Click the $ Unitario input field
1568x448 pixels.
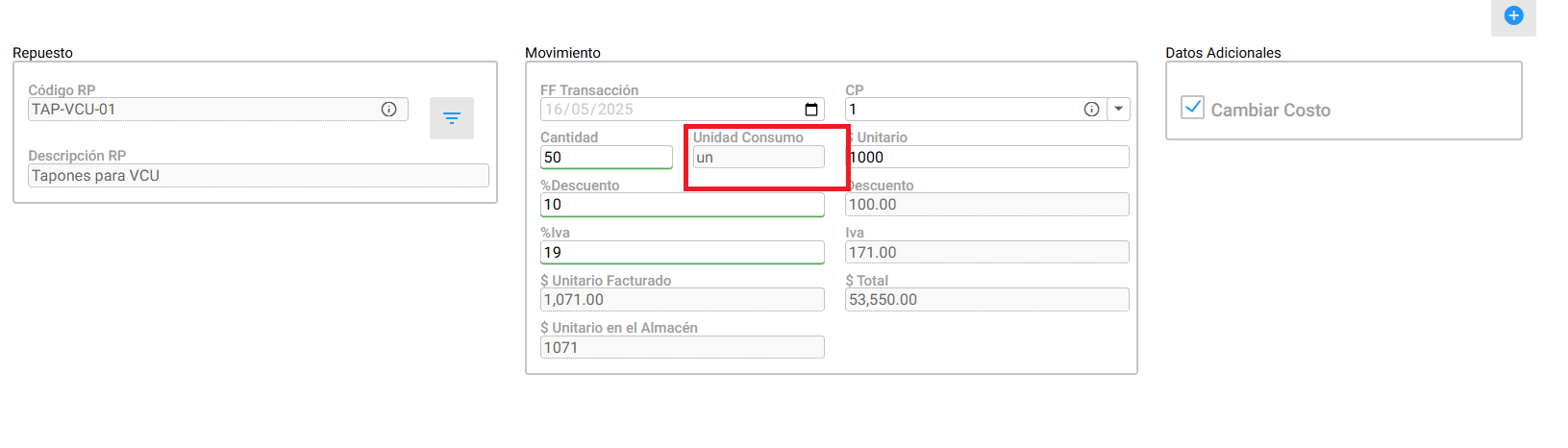click(x=987, y=158)
